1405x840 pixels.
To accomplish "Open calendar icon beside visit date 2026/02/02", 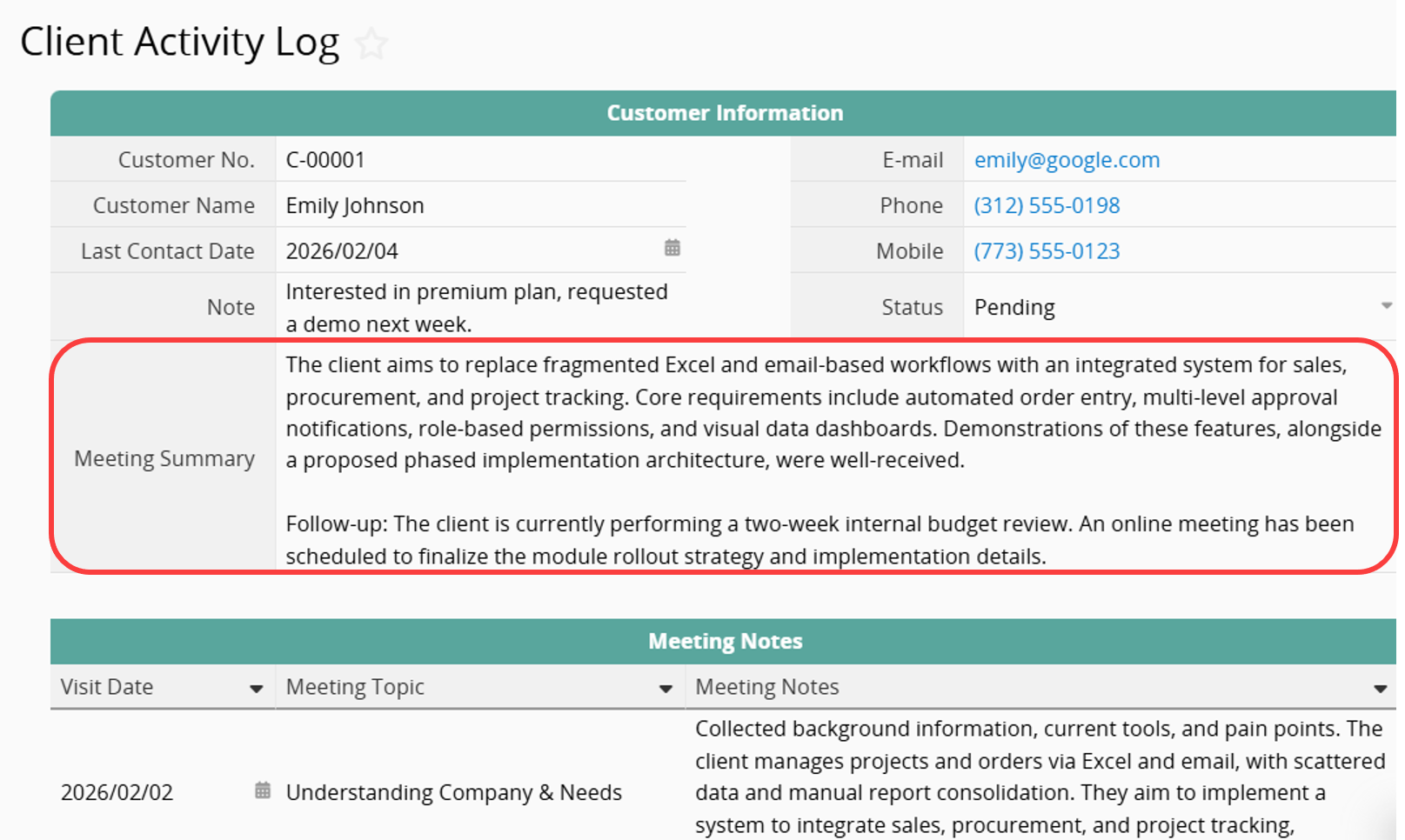I will pos(262,790).
